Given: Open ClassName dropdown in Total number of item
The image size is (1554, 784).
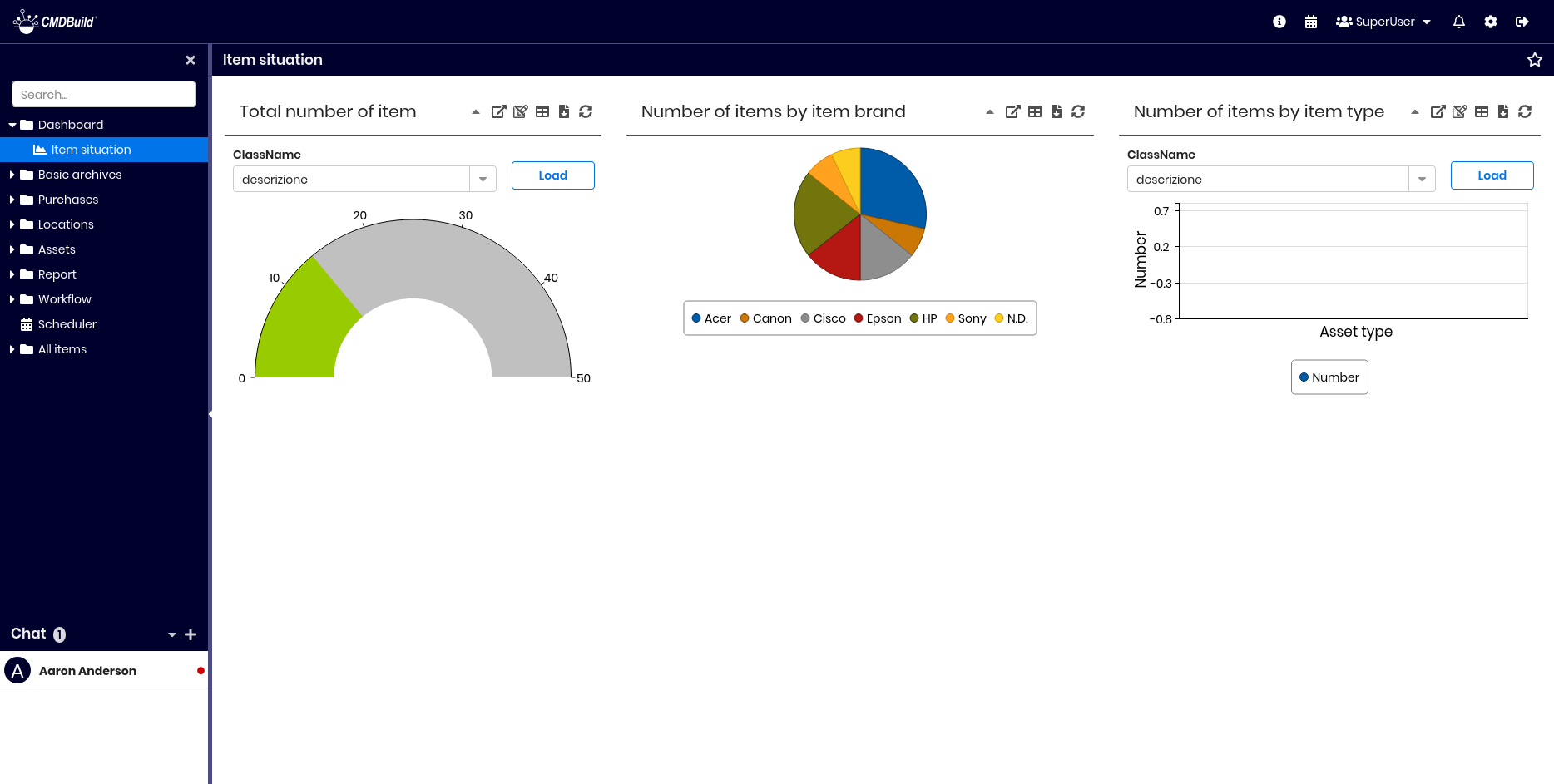Looking at the screenshot, I should (x=483, y=180).
